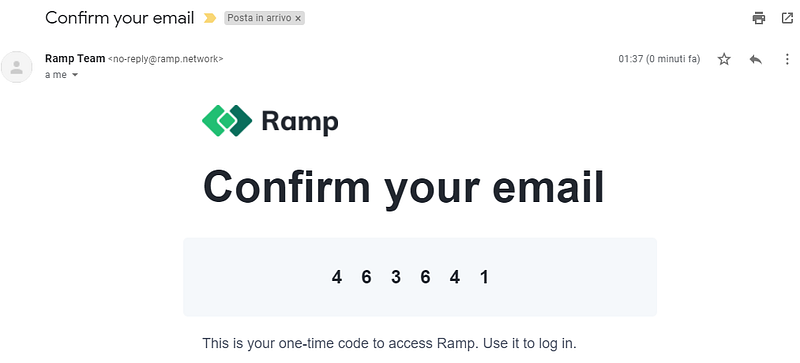Expand recipient details arrow next to 'a me'
This screenshot has height=363, width=800.
point(75,75)
